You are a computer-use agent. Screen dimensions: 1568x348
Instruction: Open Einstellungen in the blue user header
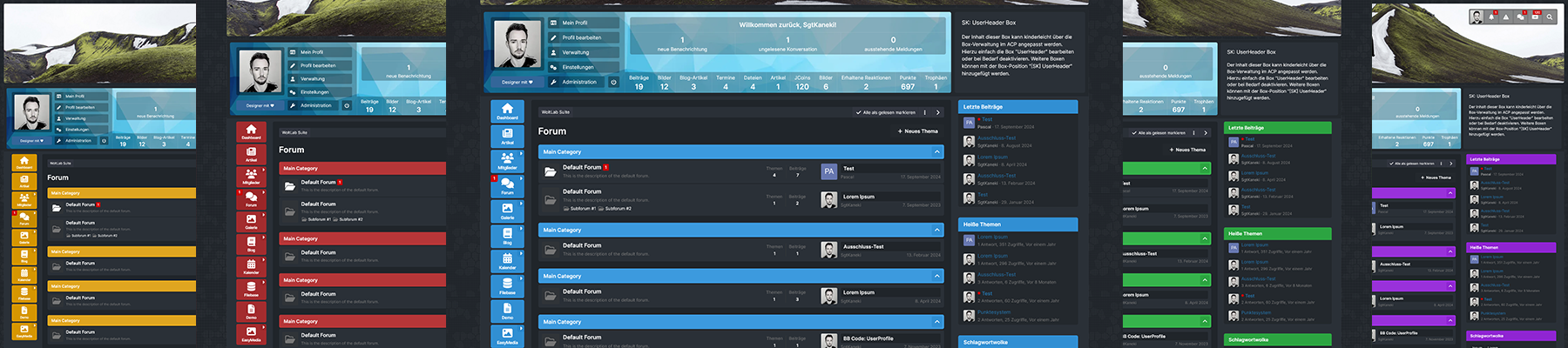(x=578, y=67)
